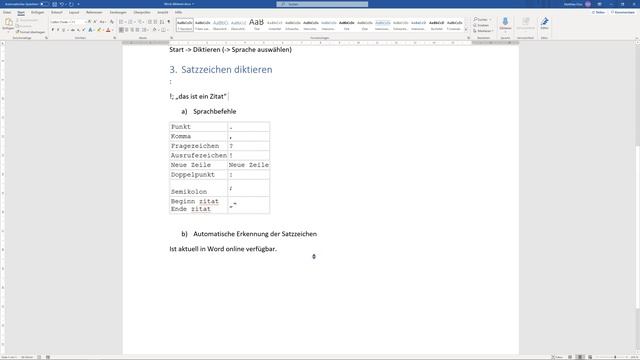This screenshot has width=640, height=360.
Task: Toggle underline formatting
Action: (x=64, y=30)
